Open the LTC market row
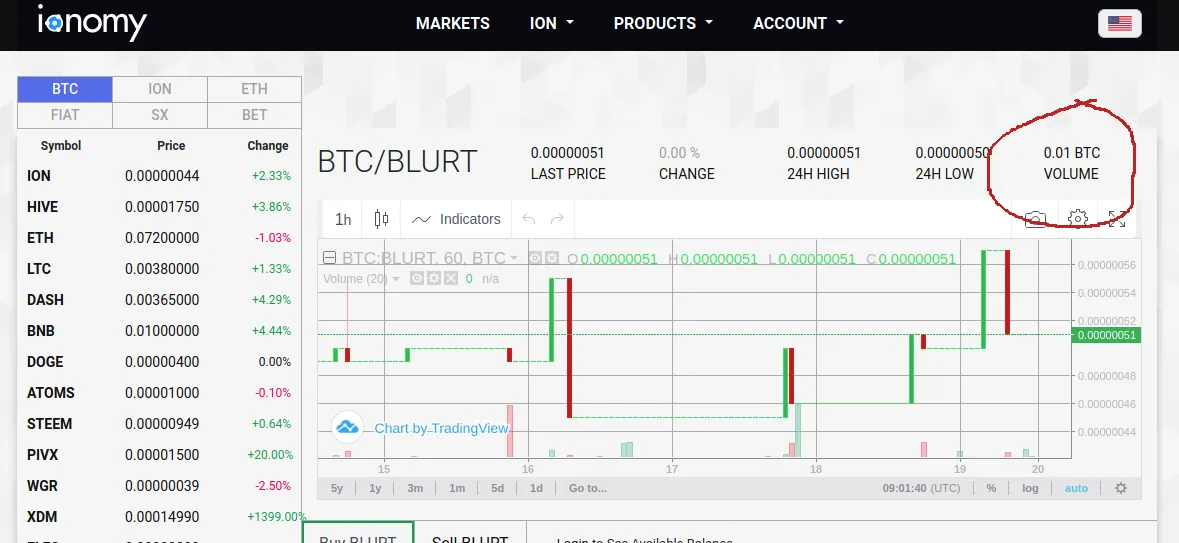1179x543 pixels. 159,268
